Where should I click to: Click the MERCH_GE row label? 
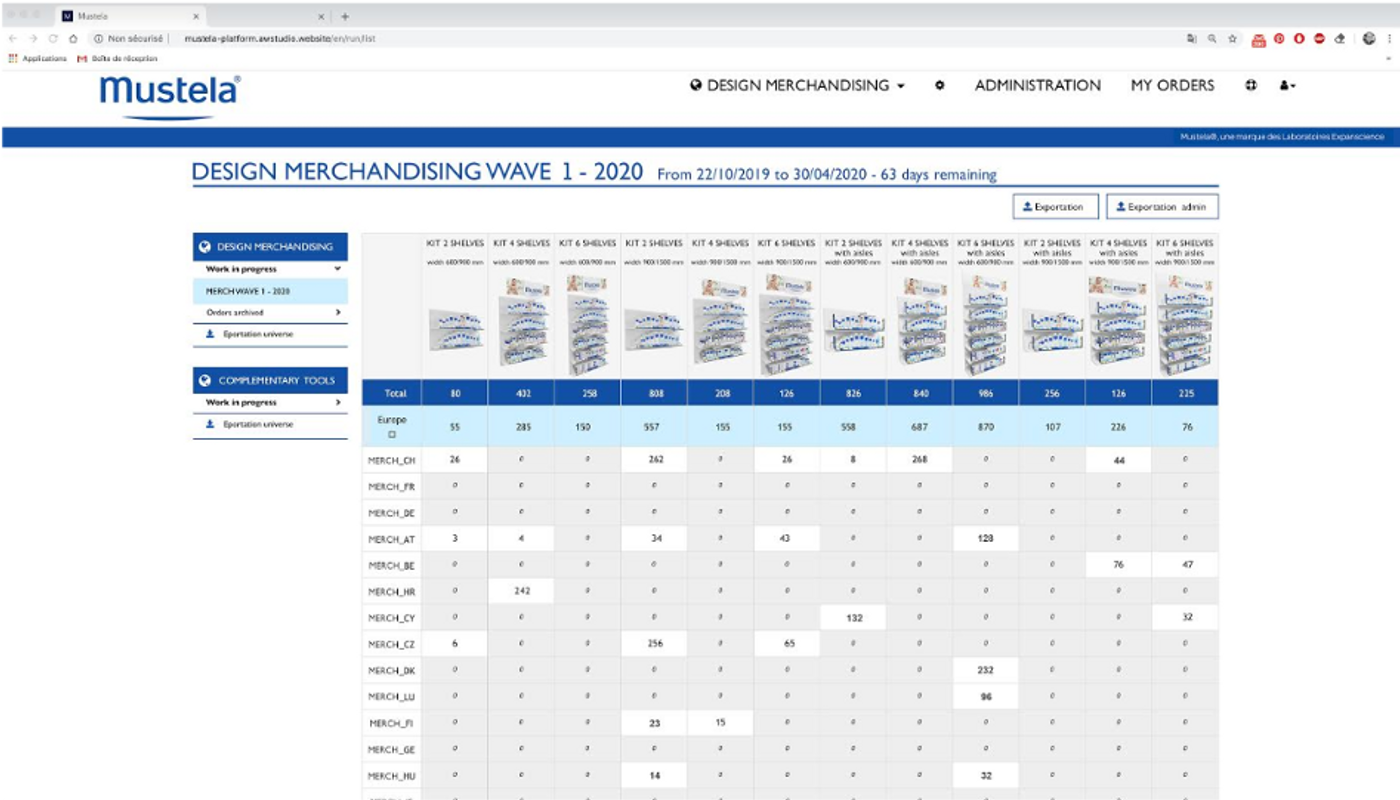pos(392,749)
